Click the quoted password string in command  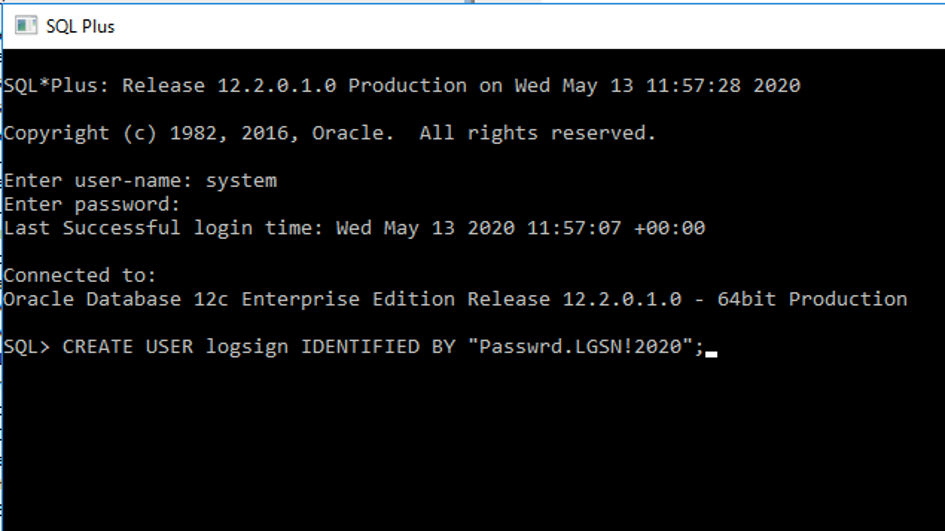580,347
